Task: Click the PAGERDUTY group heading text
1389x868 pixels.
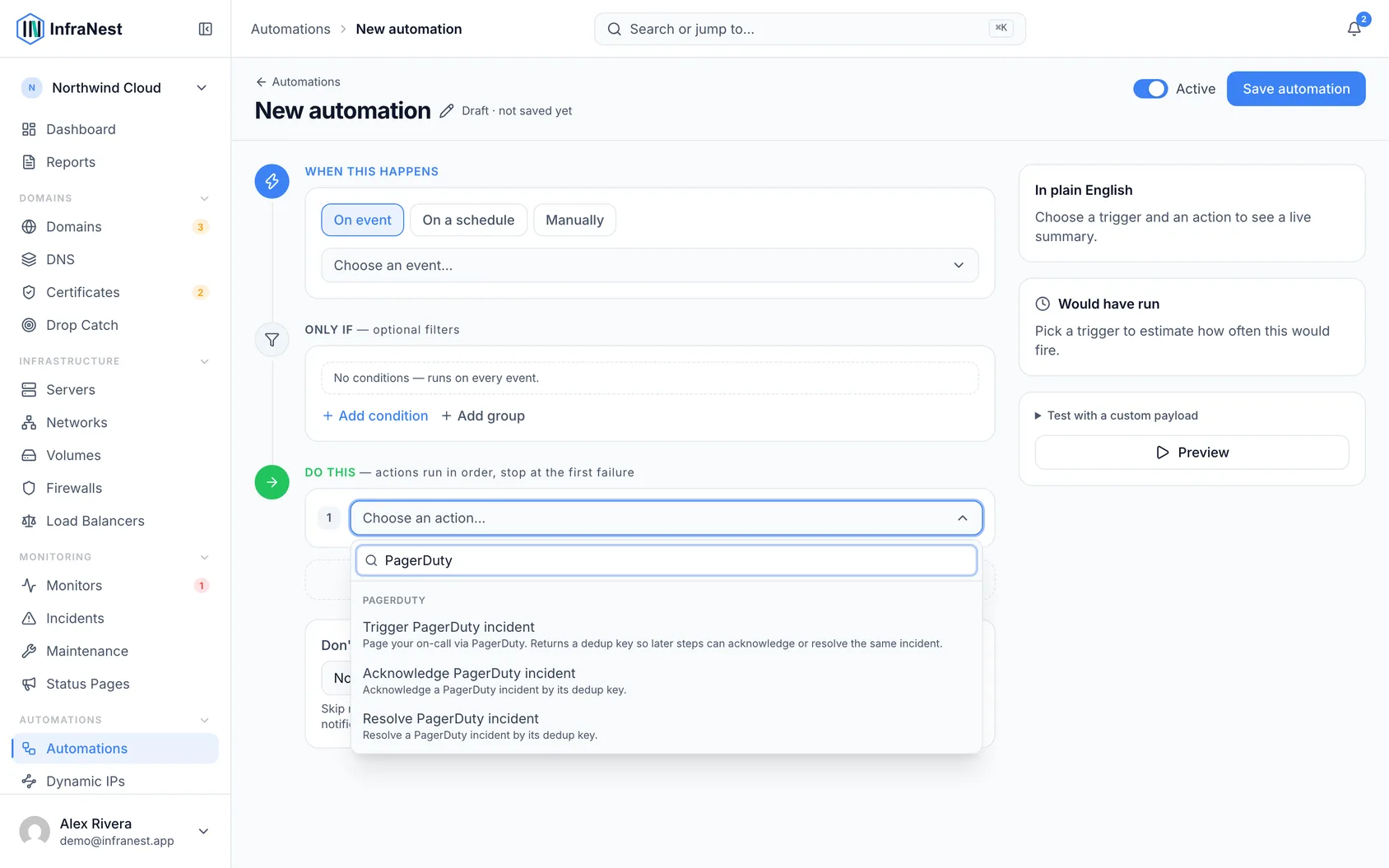Action: point(394,601)
